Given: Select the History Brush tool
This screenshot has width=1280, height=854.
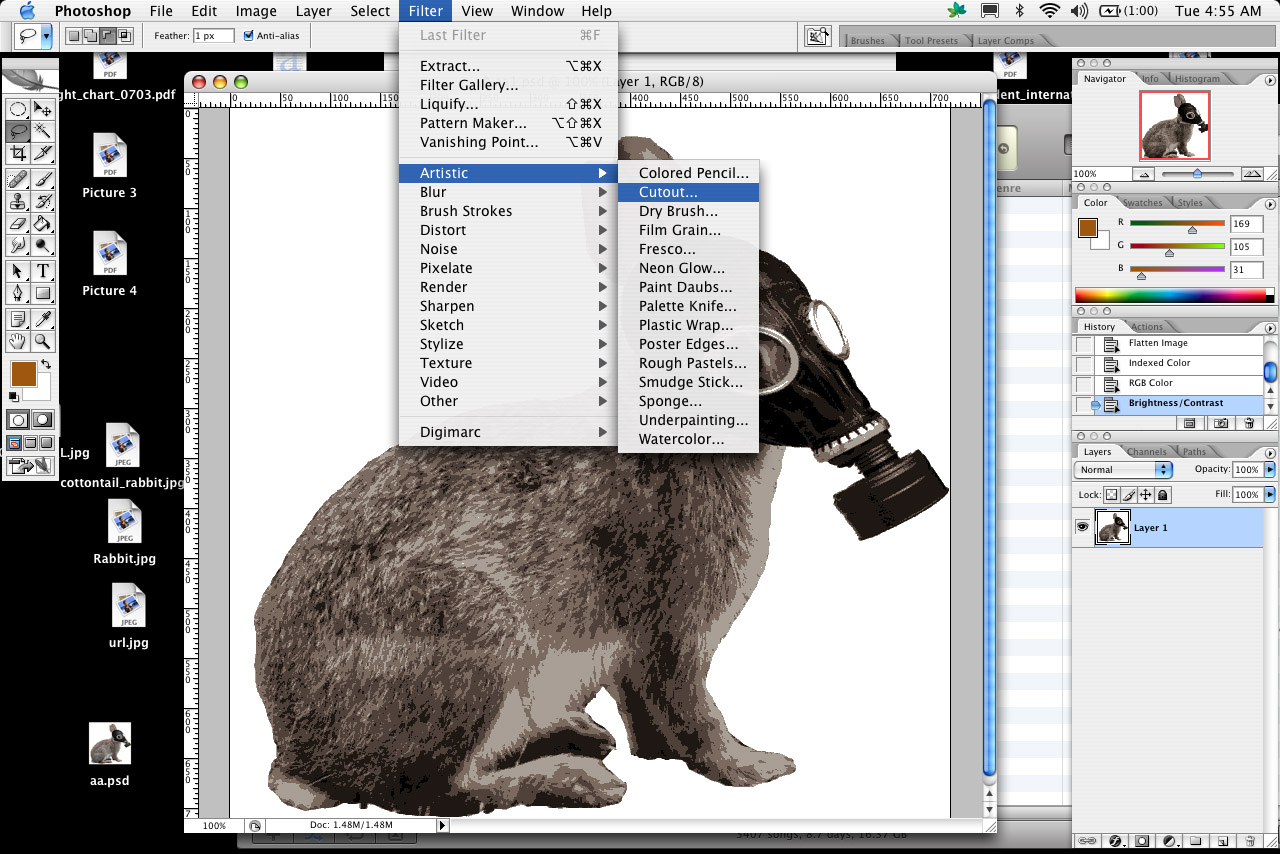Looking at the screenshot, I should click(x=43, y=201).
